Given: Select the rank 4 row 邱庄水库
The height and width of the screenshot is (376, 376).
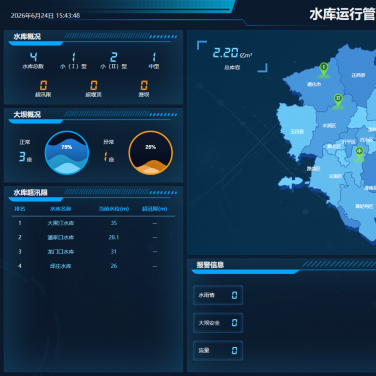Looking at the screenshot, I should [93, 266].
